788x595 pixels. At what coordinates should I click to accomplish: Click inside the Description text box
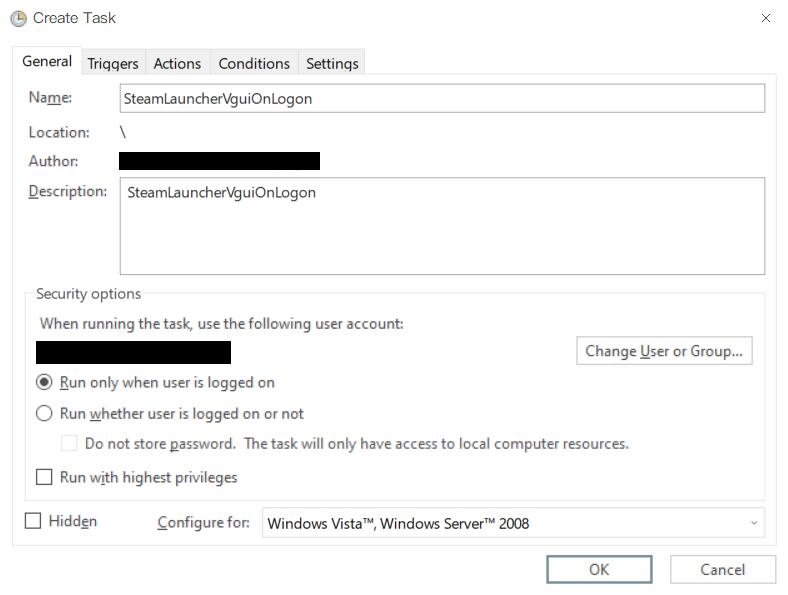point(442,226)
